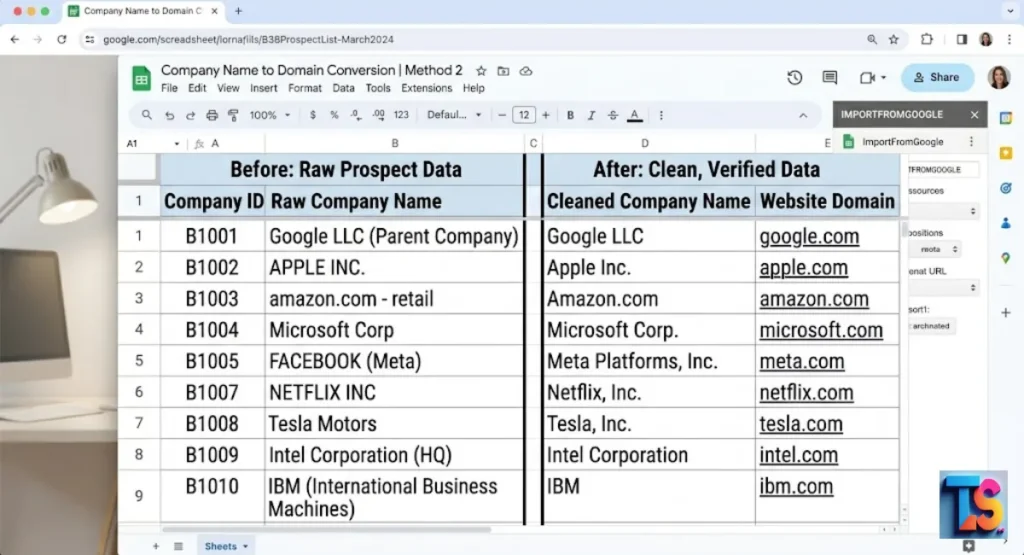Undo the last action
The image size is (1024, 555).
coord(169,116)
